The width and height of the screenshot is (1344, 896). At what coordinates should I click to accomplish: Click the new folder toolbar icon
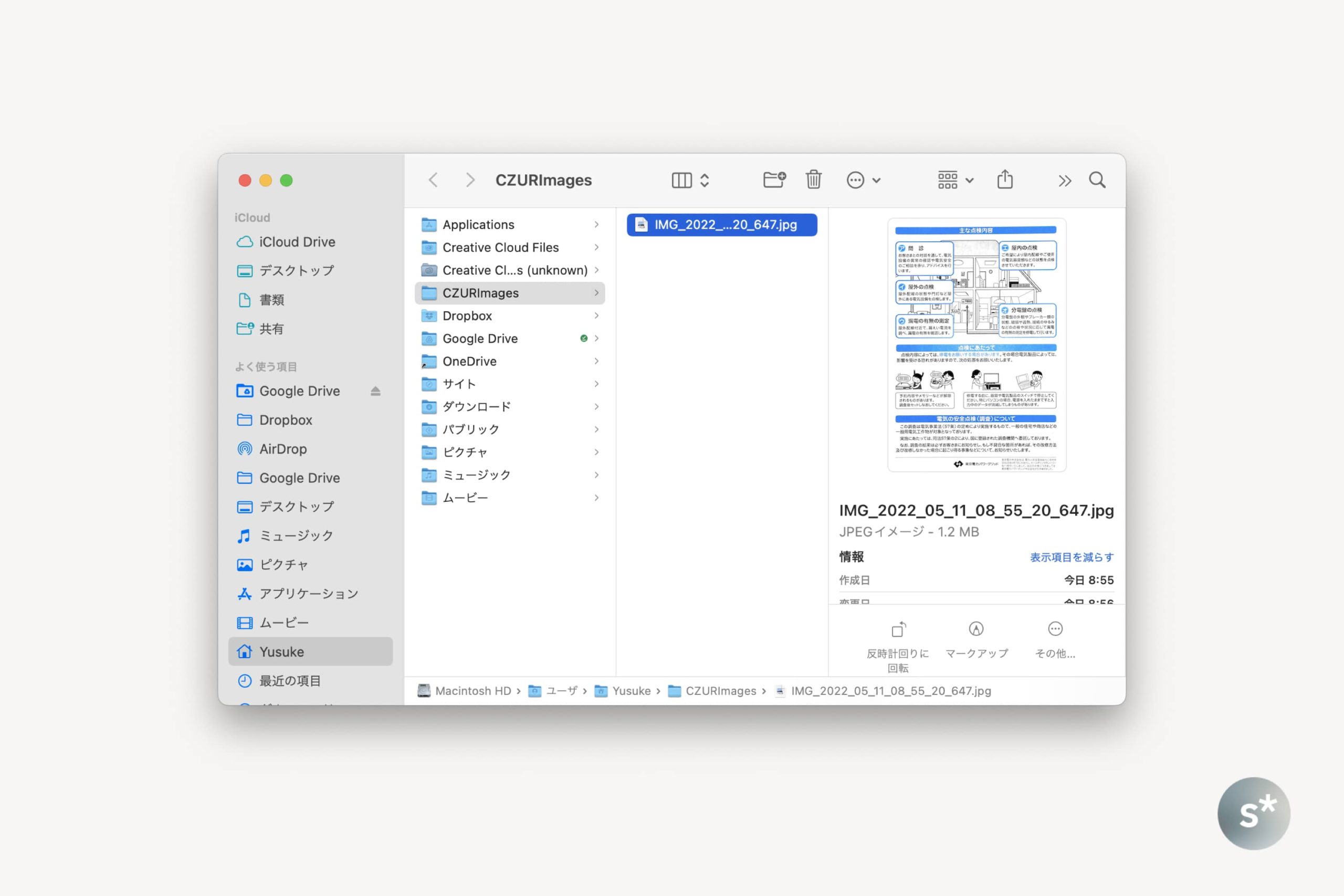point(774,180)
